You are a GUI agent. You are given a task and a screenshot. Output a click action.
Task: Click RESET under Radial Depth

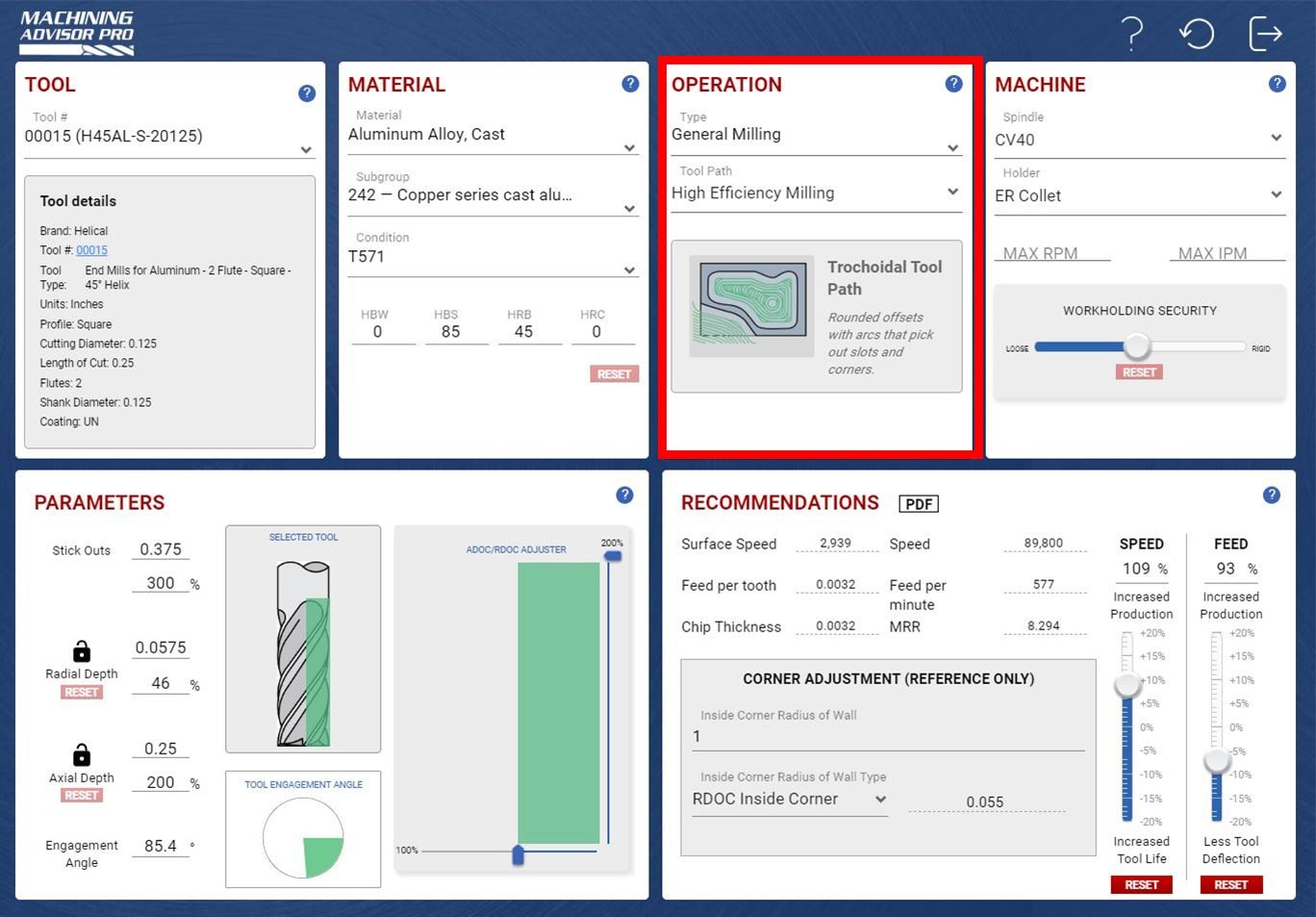pos(82,692)
